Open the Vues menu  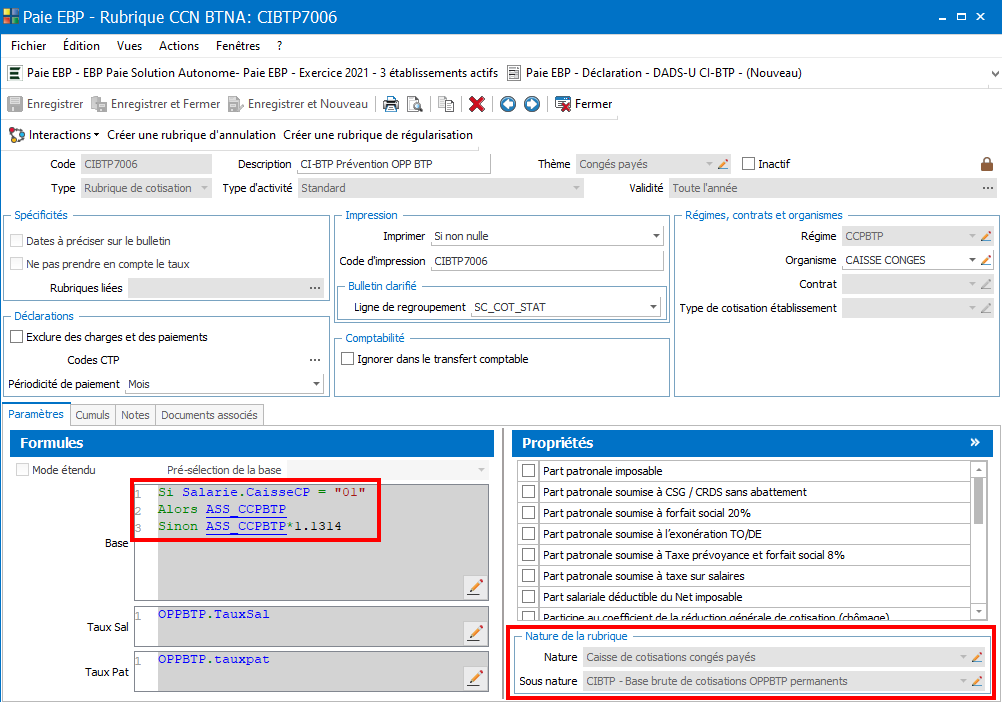tap(129, 46)
